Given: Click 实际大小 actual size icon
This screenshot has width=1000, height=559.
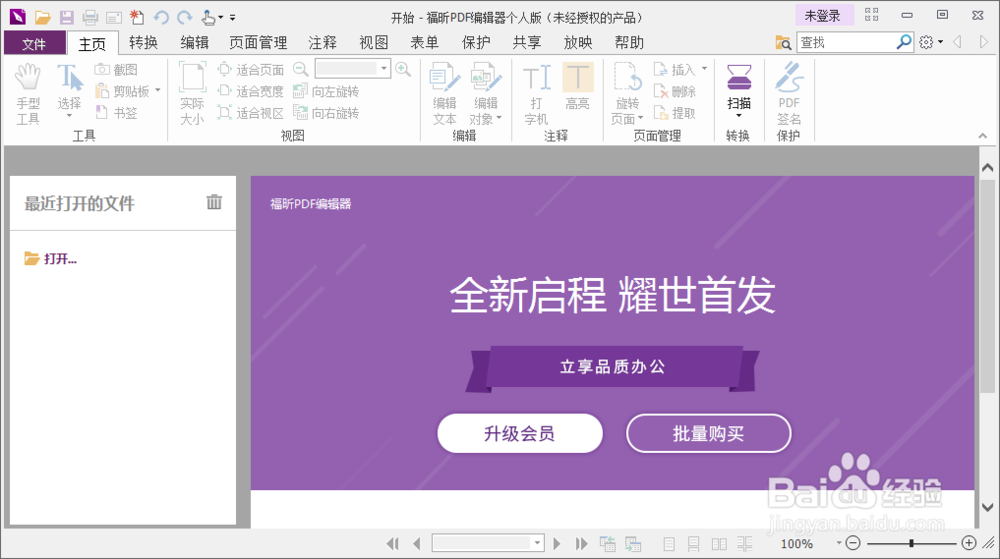Looking at the screenshot, I should (192, 94).
